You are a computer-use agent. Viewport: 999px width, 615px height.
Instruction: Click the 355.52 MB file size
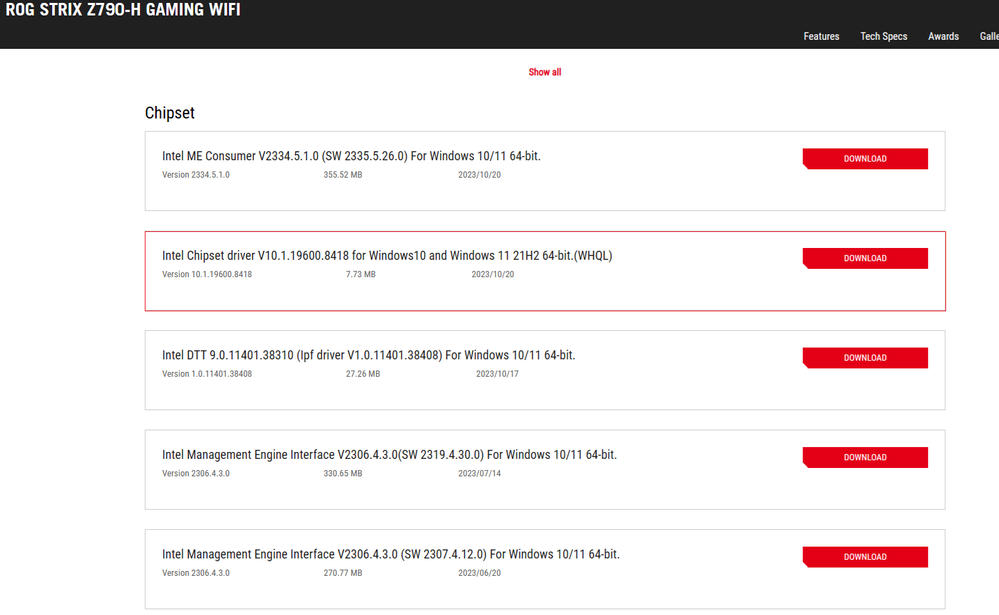(343, 175)
